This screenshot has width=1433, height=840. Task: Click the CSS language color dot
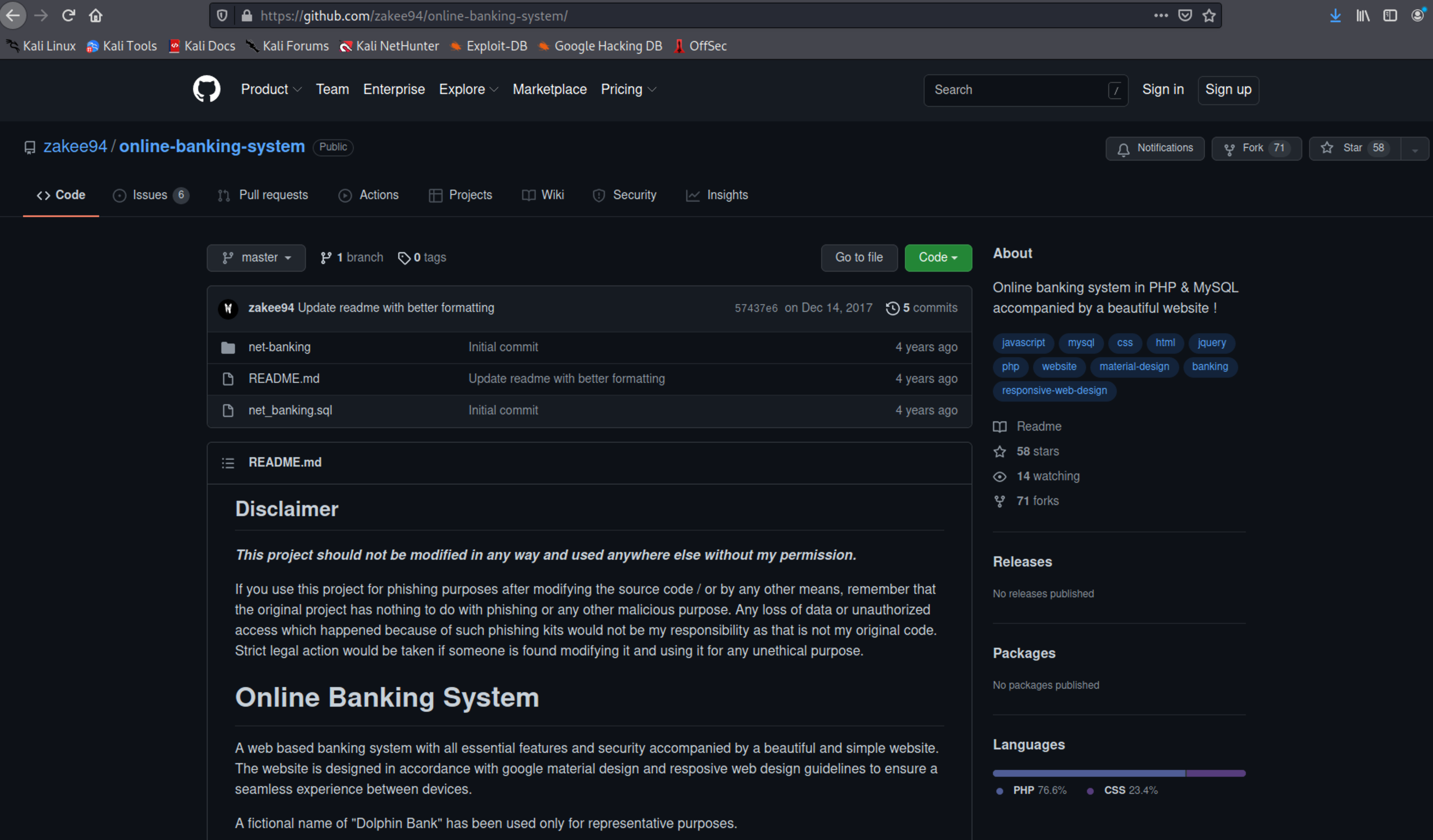(1089, 791)
